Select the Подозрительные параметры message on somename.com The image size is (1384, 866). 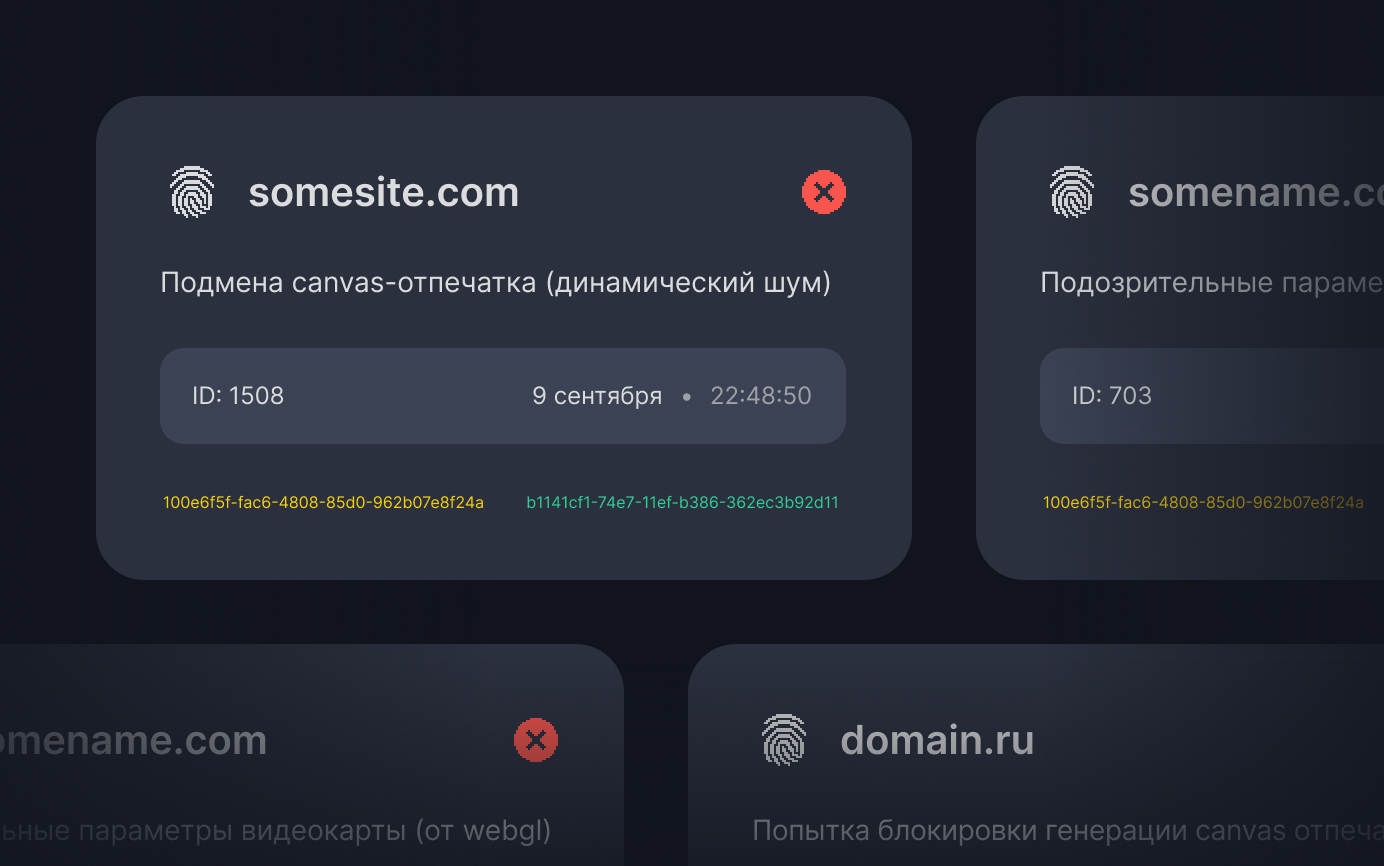(x=1209, y=283)
